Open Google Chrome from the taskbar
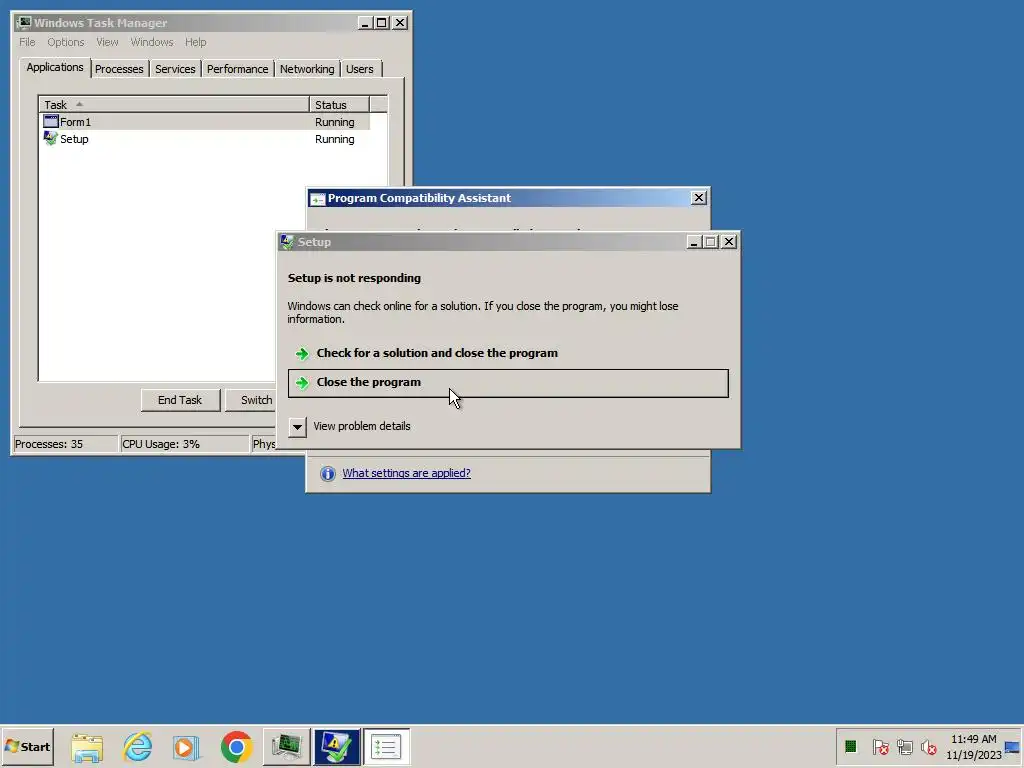Screen dimensions: 1024x768 pos(236,746)
